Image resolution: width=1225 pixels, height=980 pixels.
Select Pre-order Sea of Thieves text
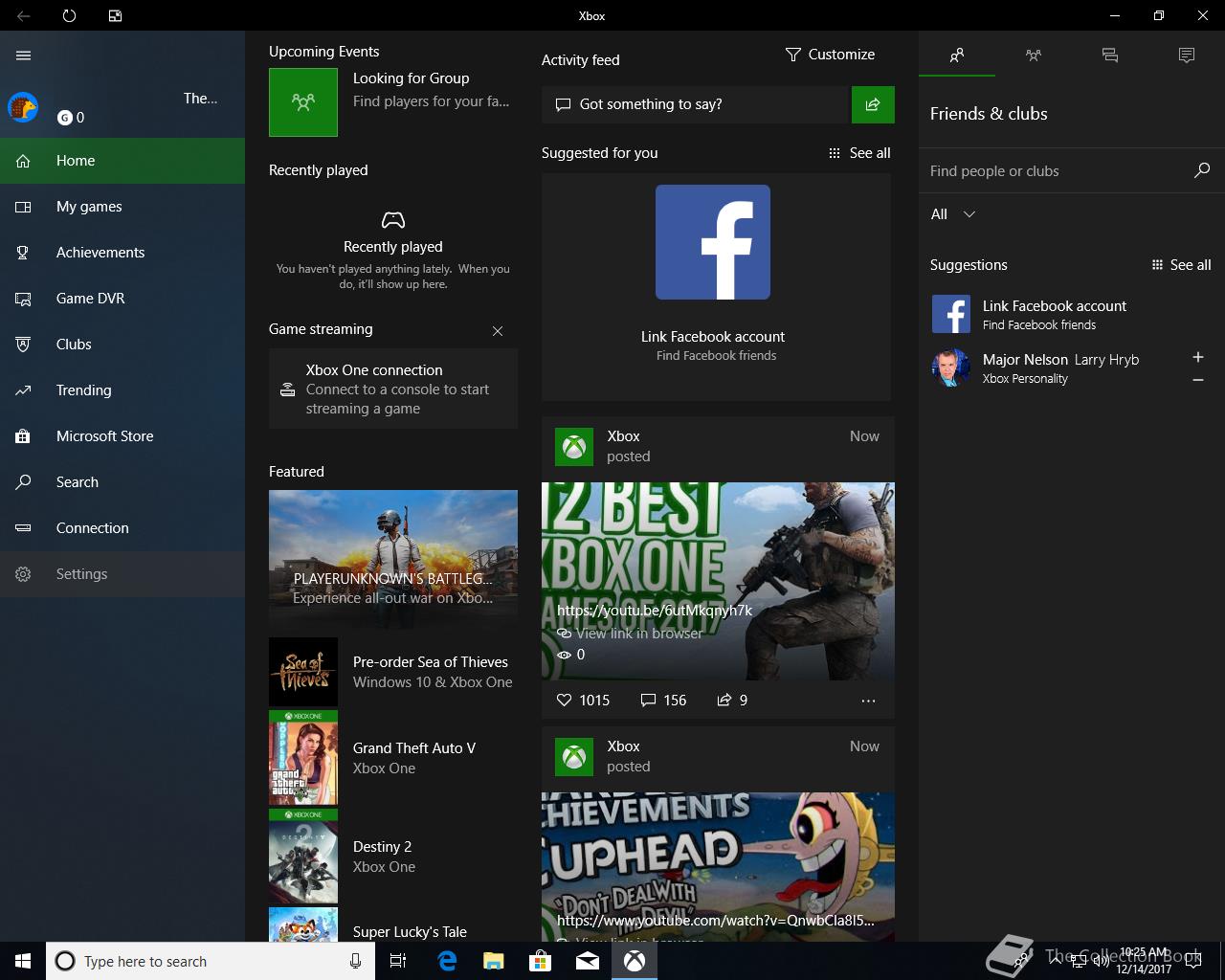(x=431, y=661)
